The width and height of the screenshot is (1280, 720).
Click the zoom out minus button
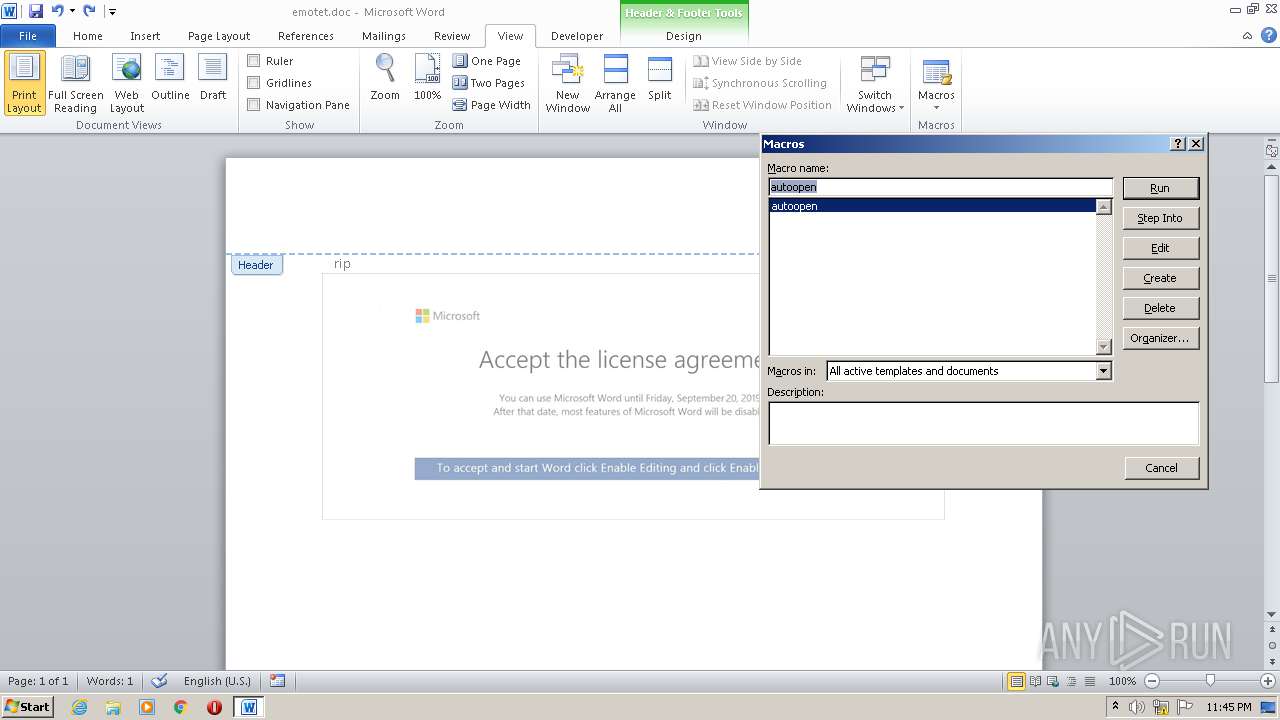[1152, 681]
